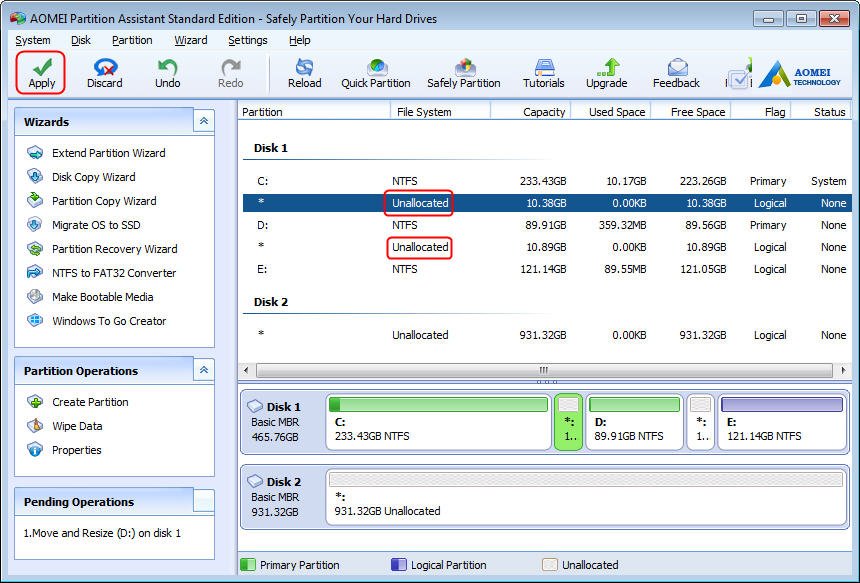Open the Wizard menu

pos(190,40)
